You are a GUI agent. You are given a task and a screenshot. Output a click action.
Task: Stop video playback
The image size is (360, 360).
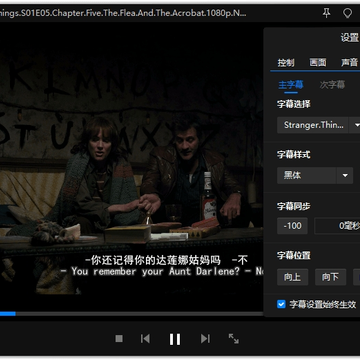click(x=119, y=339)
